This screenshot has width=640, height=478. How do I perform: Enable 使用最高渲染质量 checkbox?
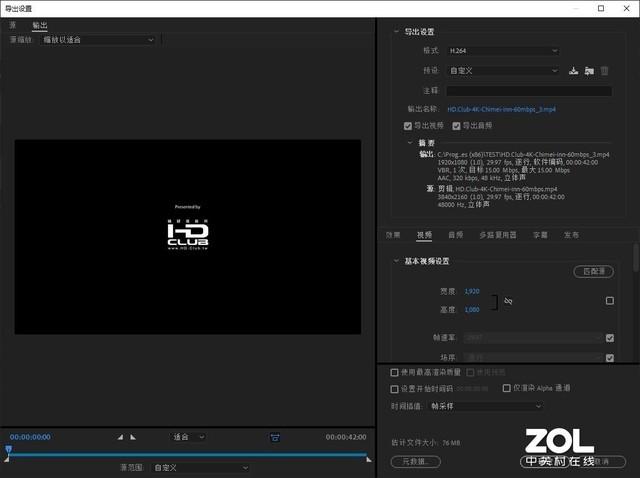[394, 372]
